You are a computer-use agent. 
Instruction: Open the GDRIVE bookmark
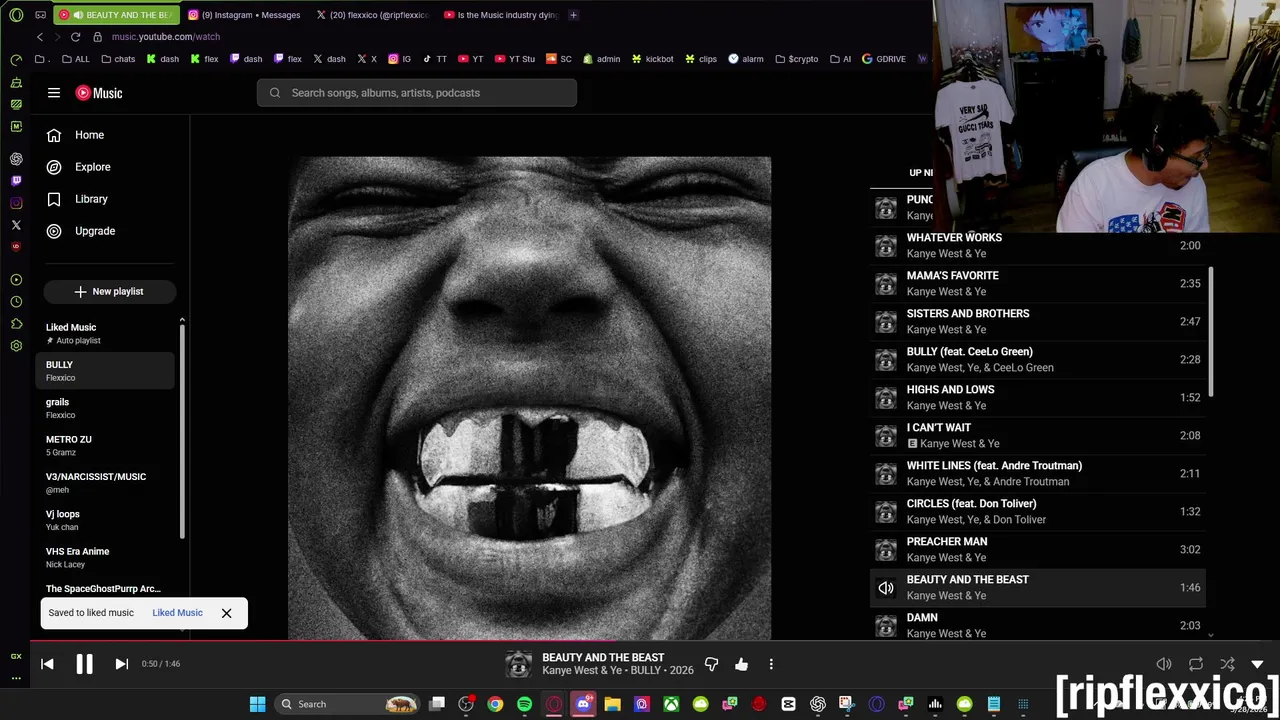click(x=884, y=59)
